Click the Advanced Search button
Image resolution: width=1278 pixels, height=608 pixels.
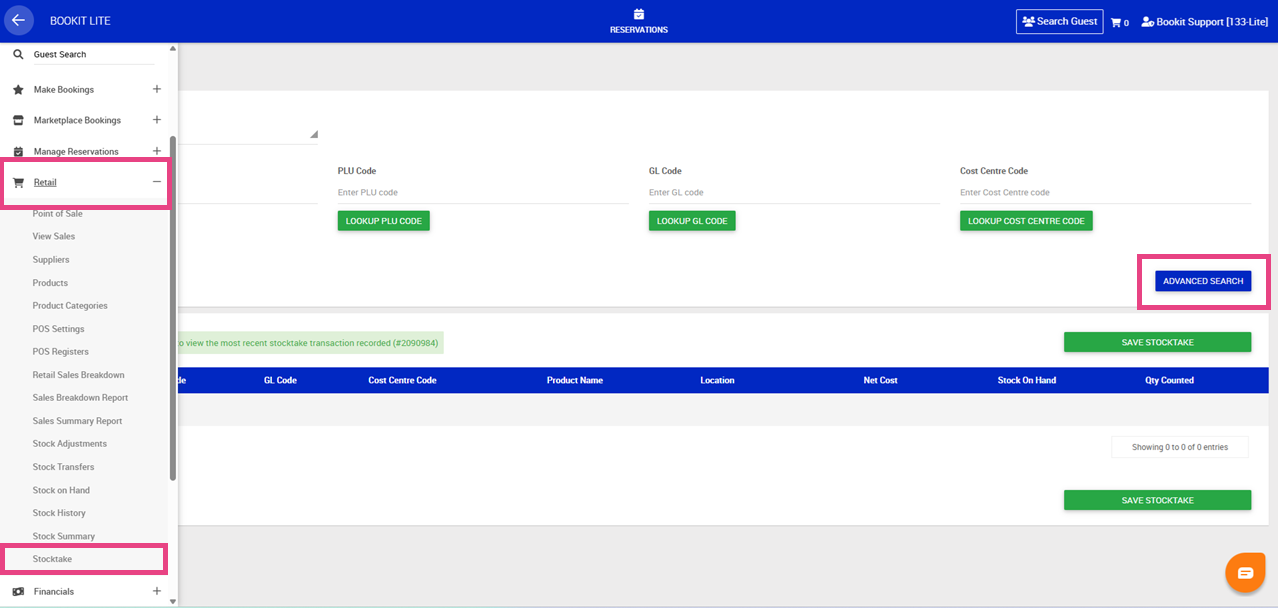pos(1203,281)
